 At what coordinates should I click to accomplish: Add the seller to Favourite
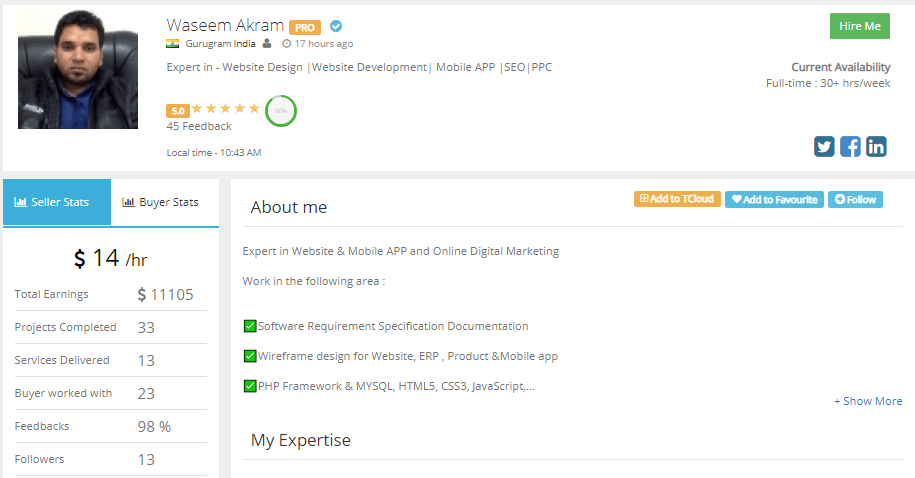(x=774, y=199)
